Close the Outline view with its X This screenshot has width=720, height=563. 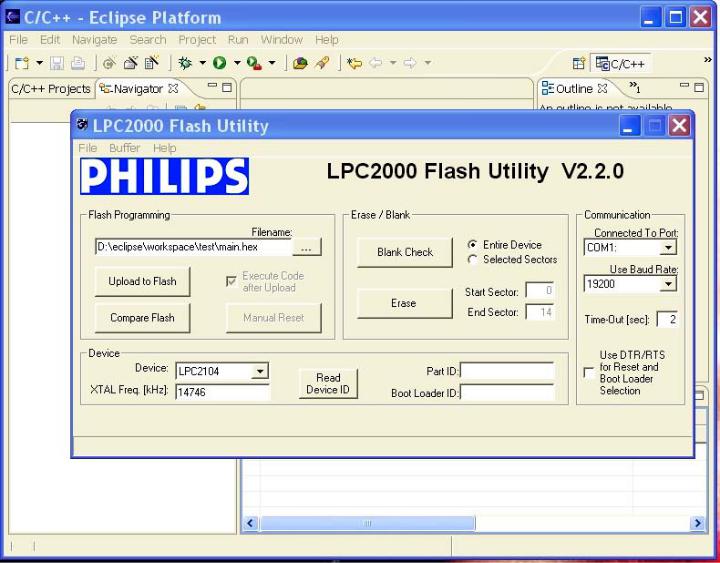[603, 88]
